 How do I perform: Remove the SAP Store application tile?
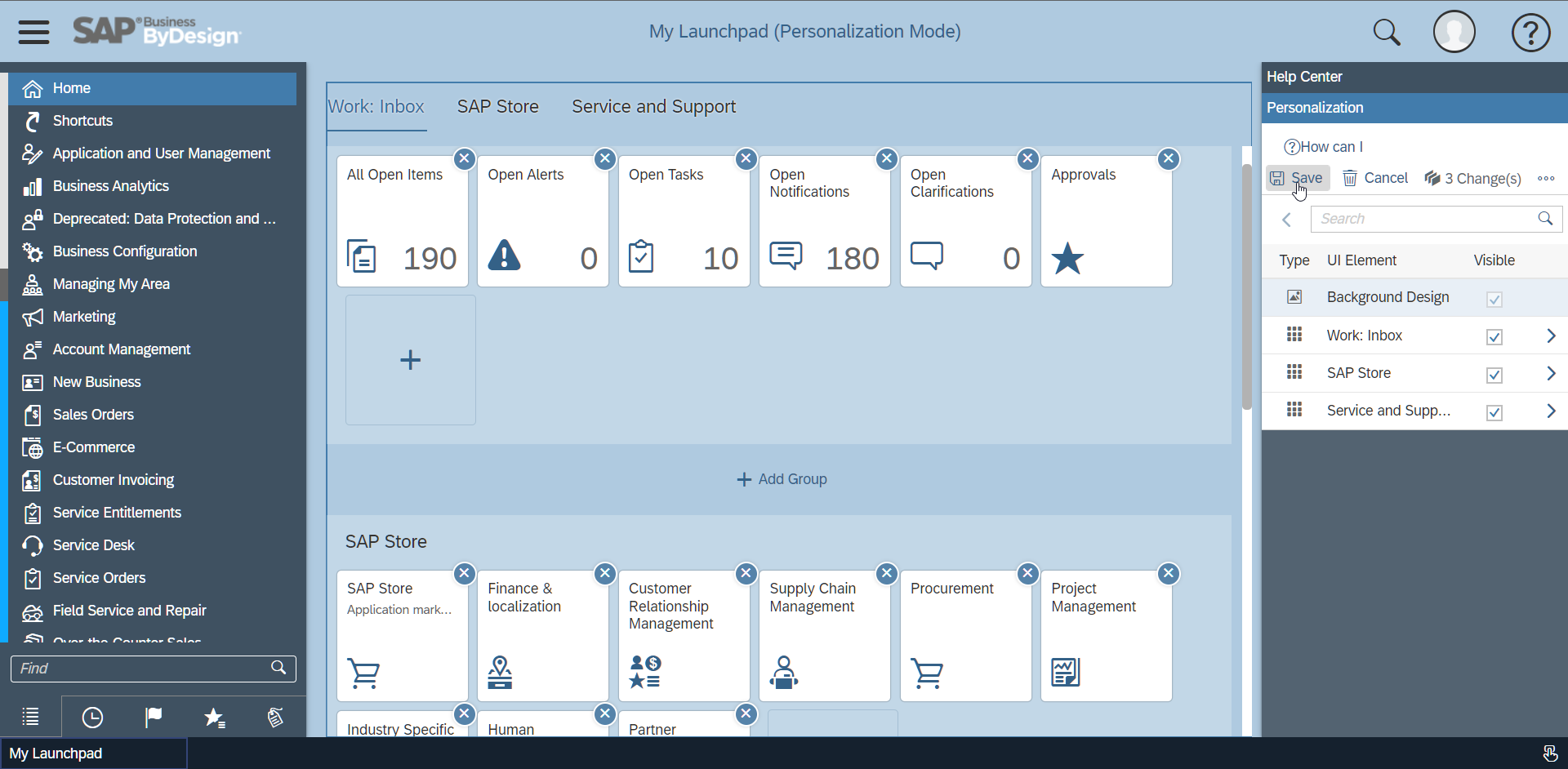point(464,573)
